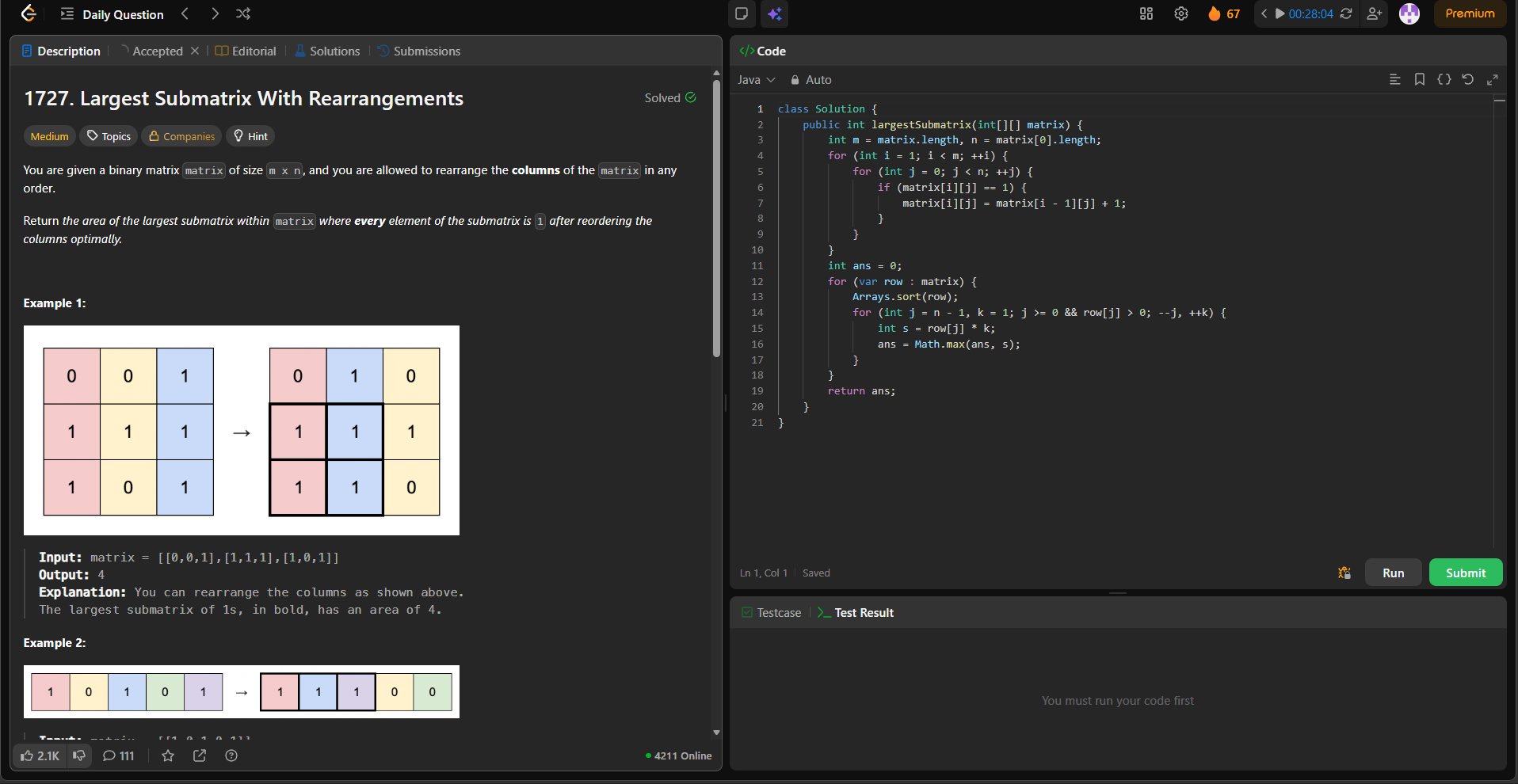Go to next question arrow
The image size is (1518, 784).
point(215,13)
